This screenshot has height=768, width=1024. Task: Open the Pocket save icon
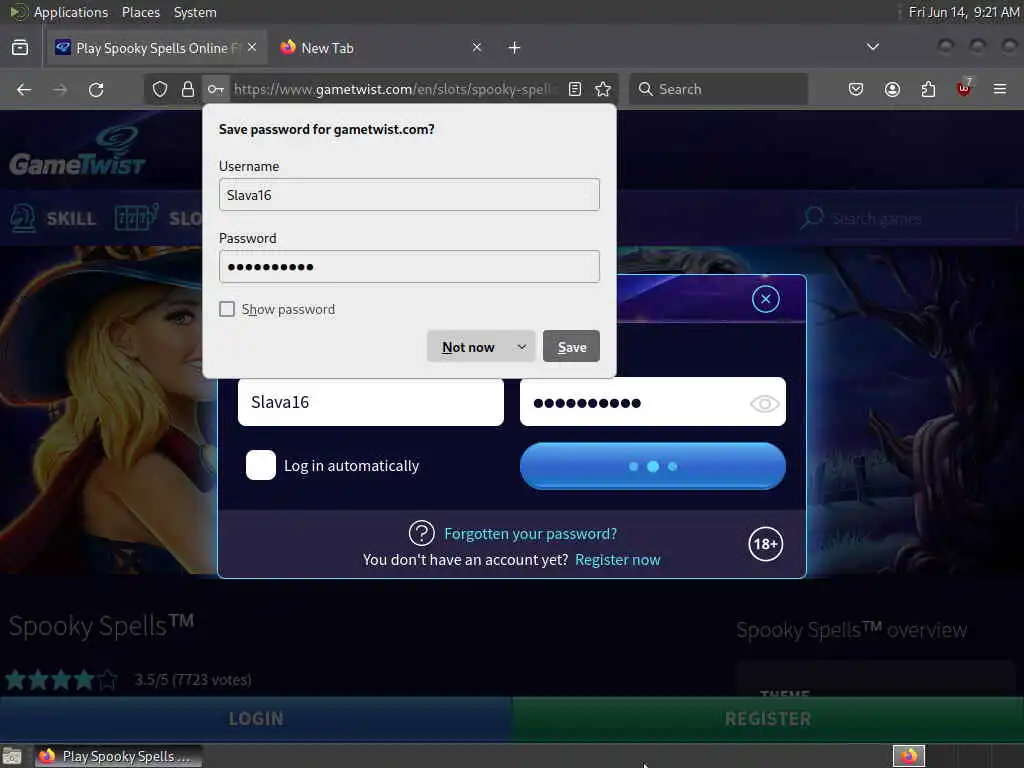(x=856, y=89)
